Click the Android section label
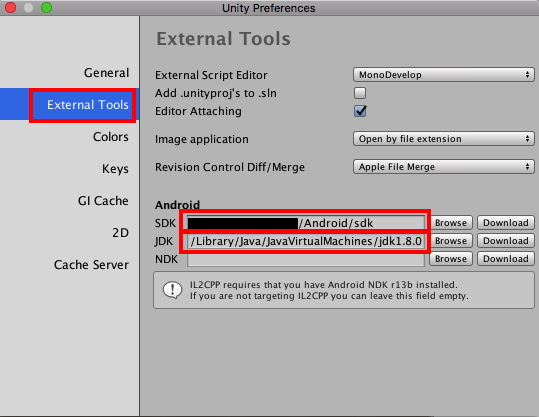 (177, 205)
